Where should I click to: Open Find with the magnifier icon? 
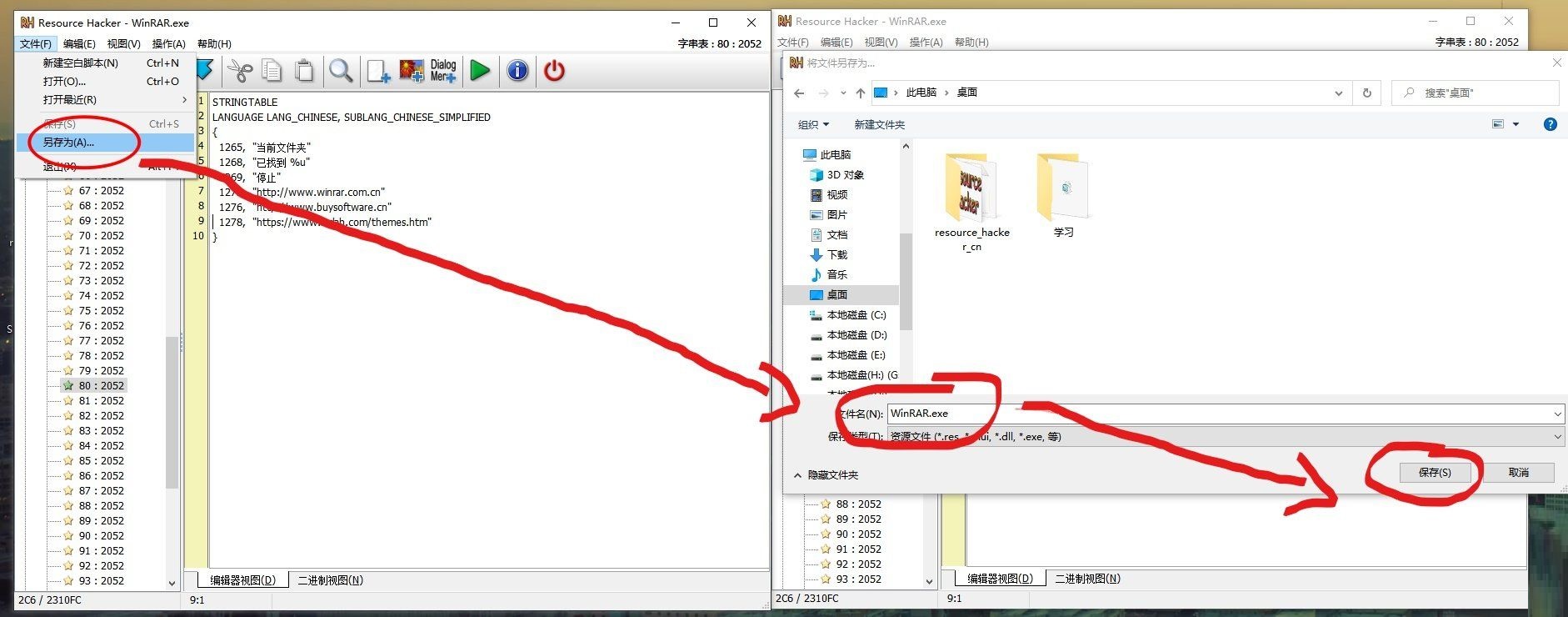tap(340, 71)
